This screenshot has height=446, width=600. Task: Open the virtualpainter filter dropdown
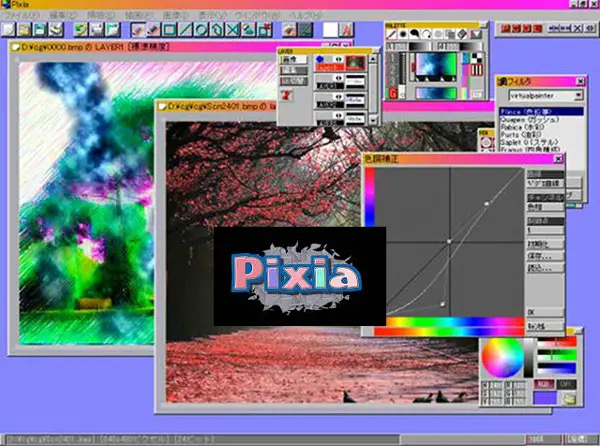point(579,96)
